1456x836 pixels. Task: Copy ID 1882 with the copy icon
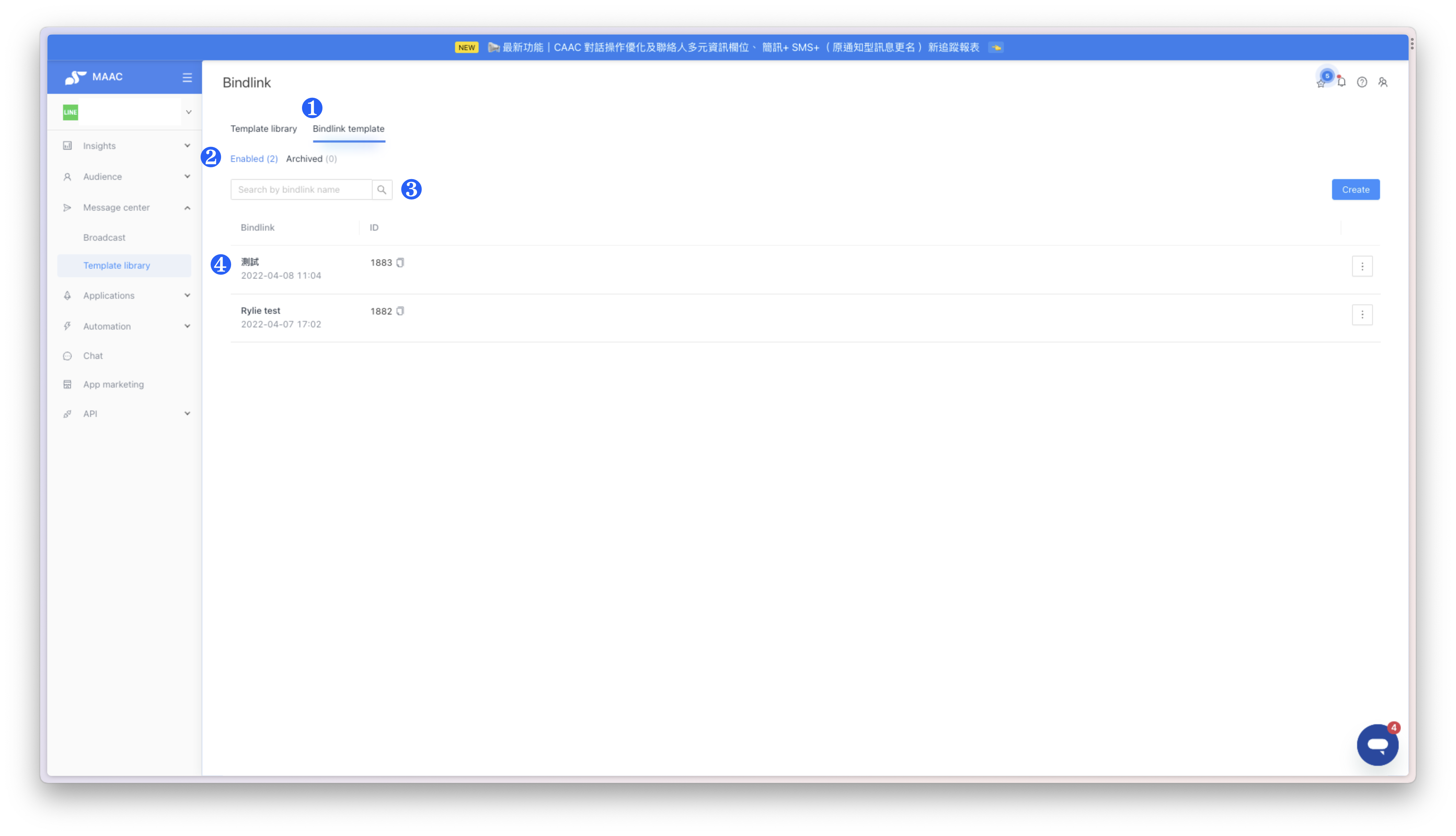click(x=400, y=311)
